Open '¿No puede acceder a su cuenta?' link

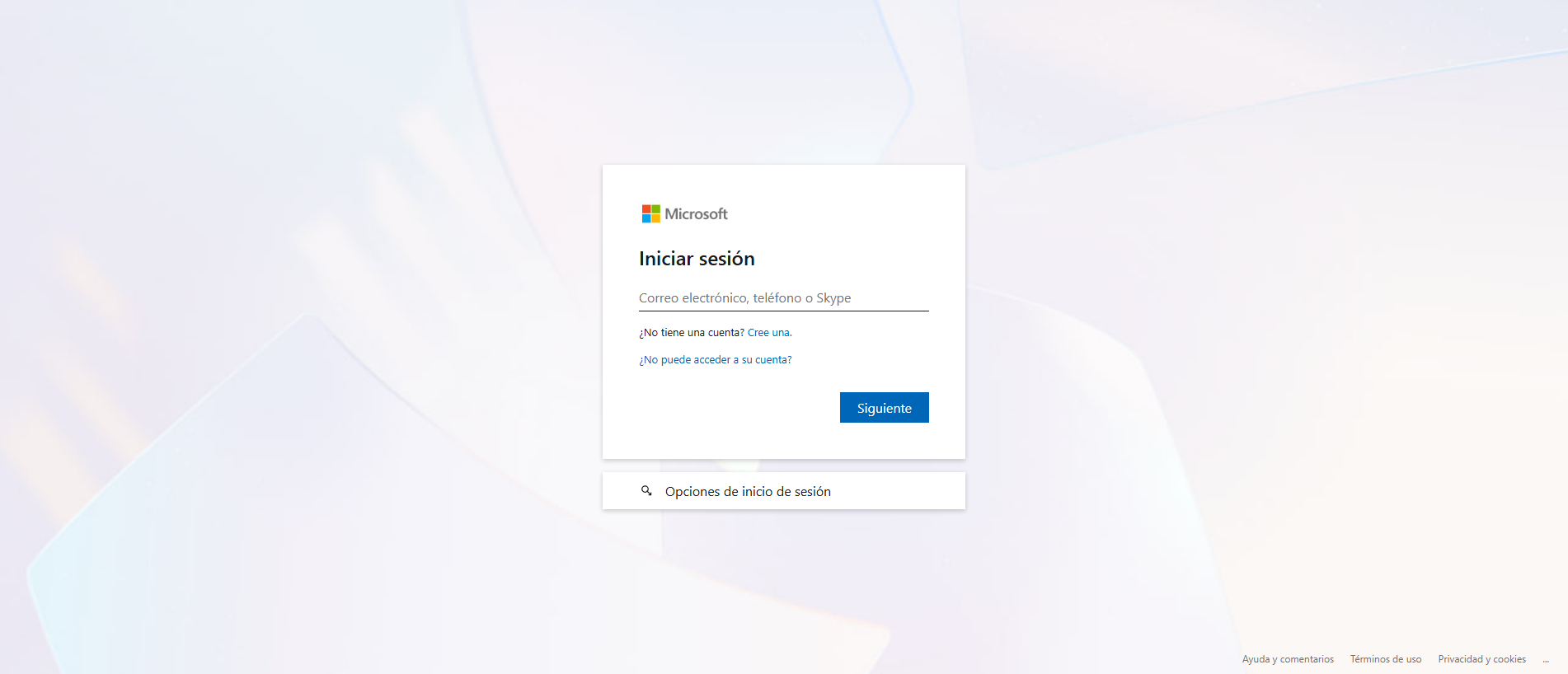coord(715,360)
